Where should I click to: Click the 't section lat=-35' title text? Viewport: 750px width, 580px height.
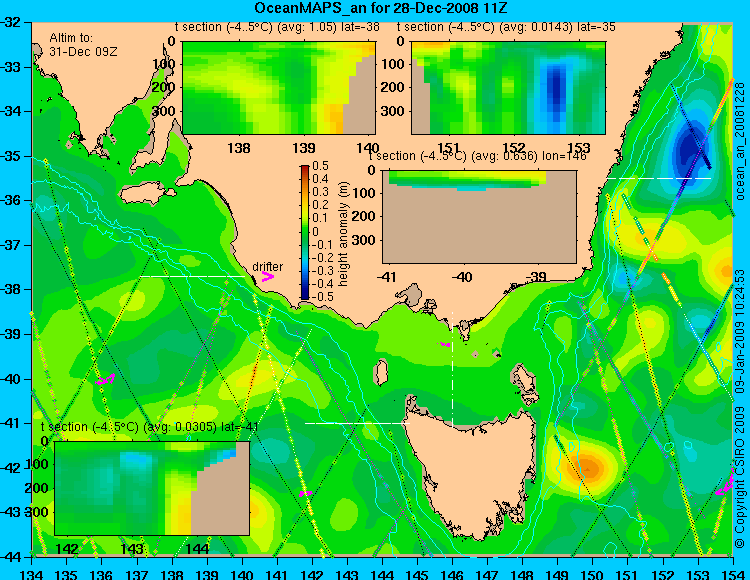[506, 27]
